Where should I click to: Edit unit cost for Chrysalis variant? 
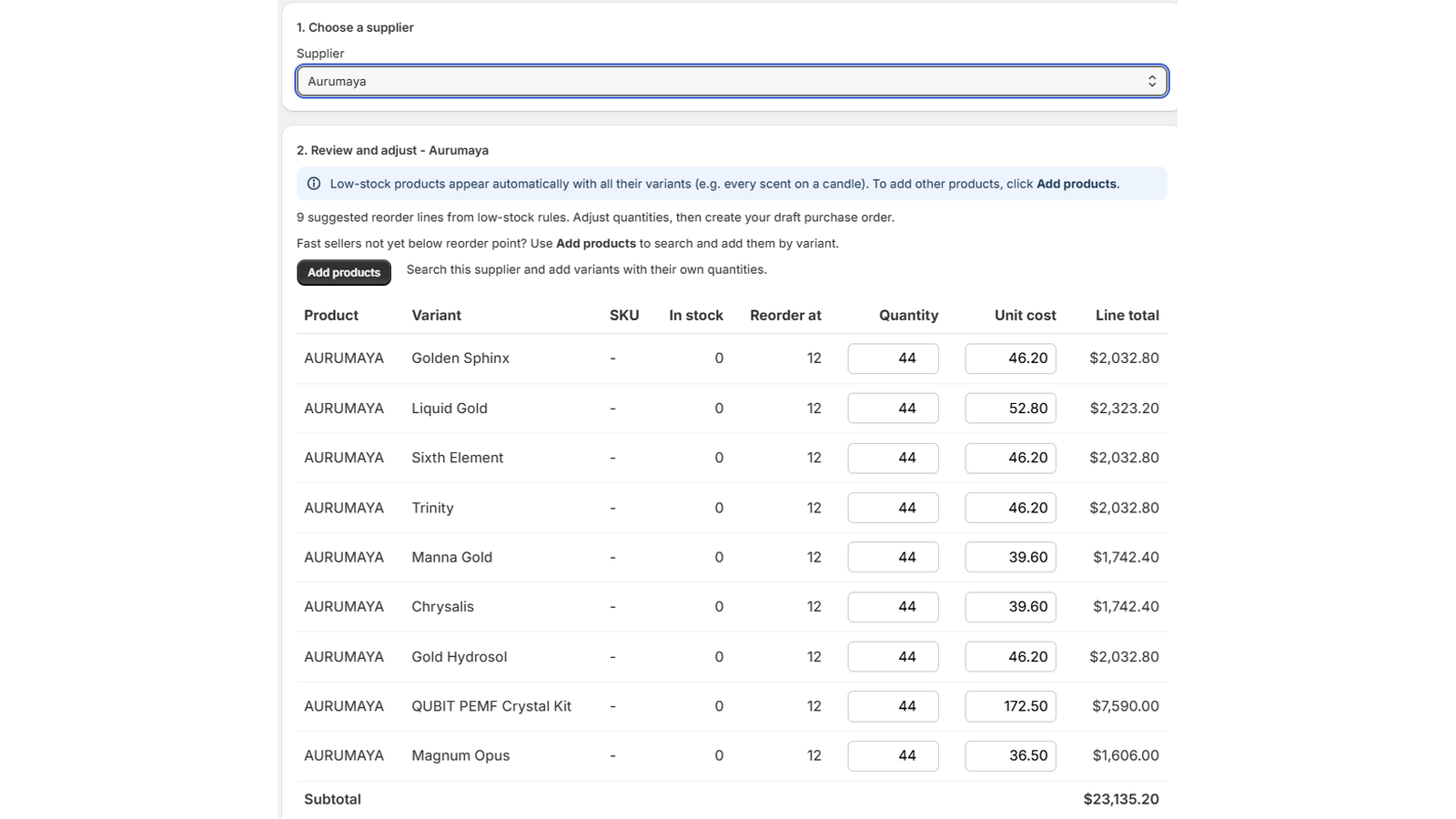tap(1010, 607)
